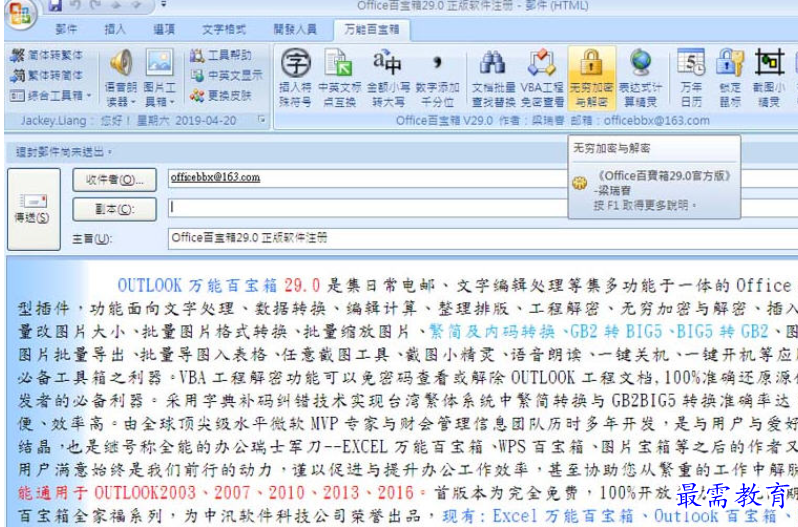Click 万年日历 calendar icon
Screen dimensions: 798x527
pos(691,77)
